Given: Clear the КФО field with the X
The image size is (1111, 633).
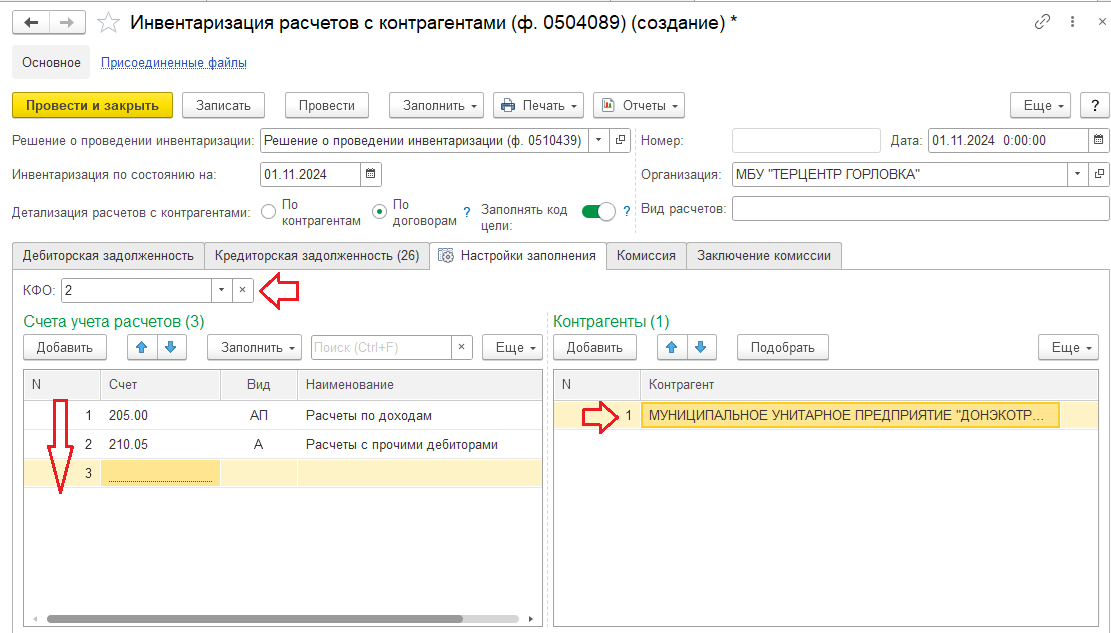Looking at the screenshot, I should [242, 290].
